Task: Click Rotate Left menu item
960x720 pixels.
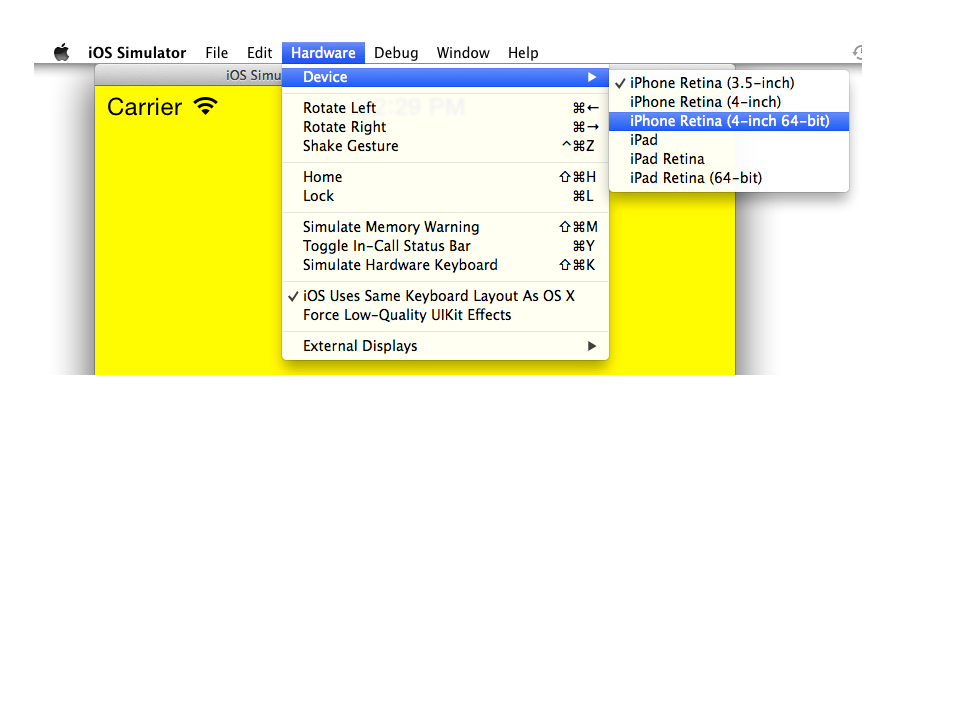Action: tap(339, 108)
